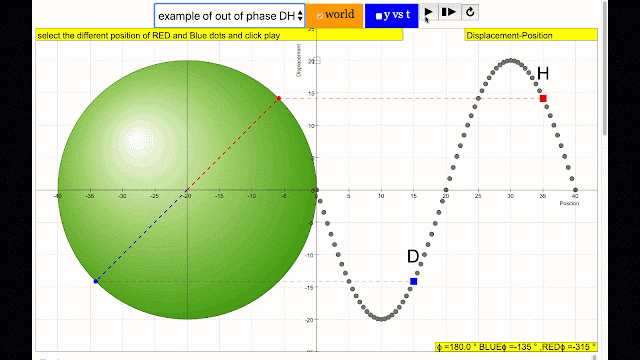Open the 'example of out of phase DH' dropdown
The width and height of the screenshot is (640, 360).
tap(230, 16)
